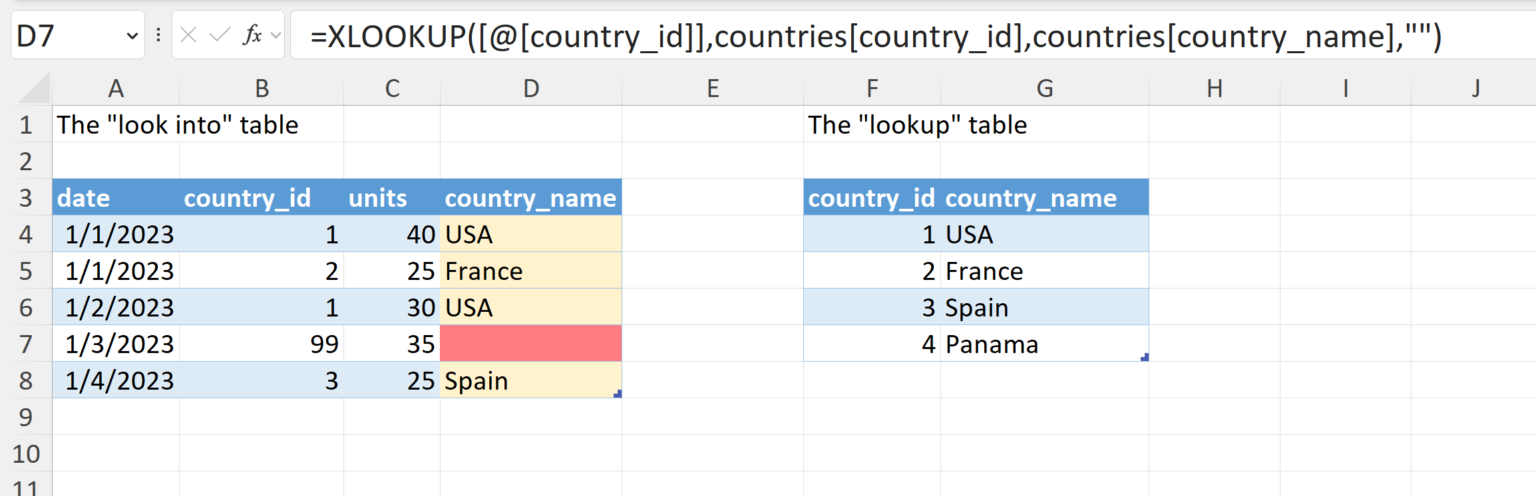Screen dimensions: 1536x496
Task: Click resize handle of the look into table
Action: [618, 394]
